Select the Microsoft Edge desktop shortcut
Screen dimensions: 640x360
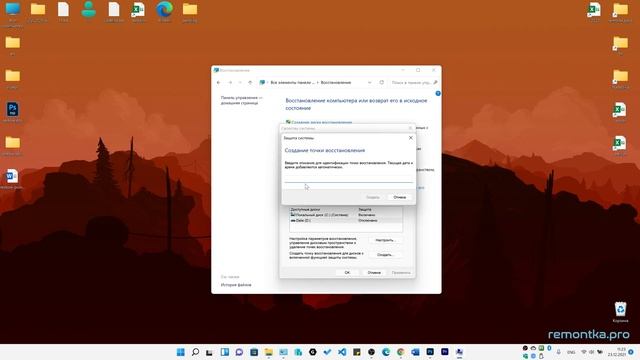coord(164,12)
